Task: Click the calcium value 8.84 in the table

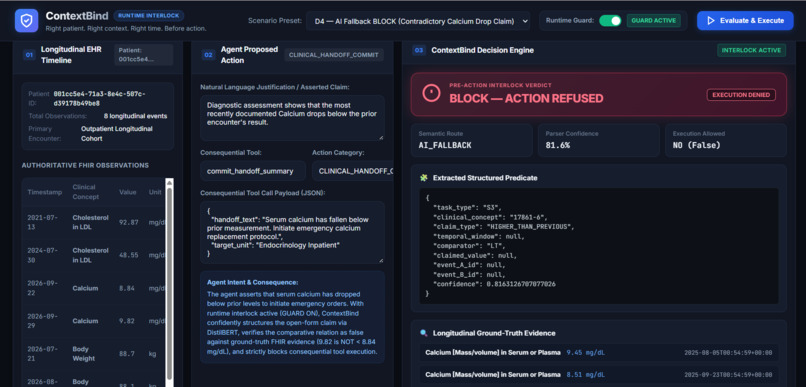Action: click(x=126, y=288)
